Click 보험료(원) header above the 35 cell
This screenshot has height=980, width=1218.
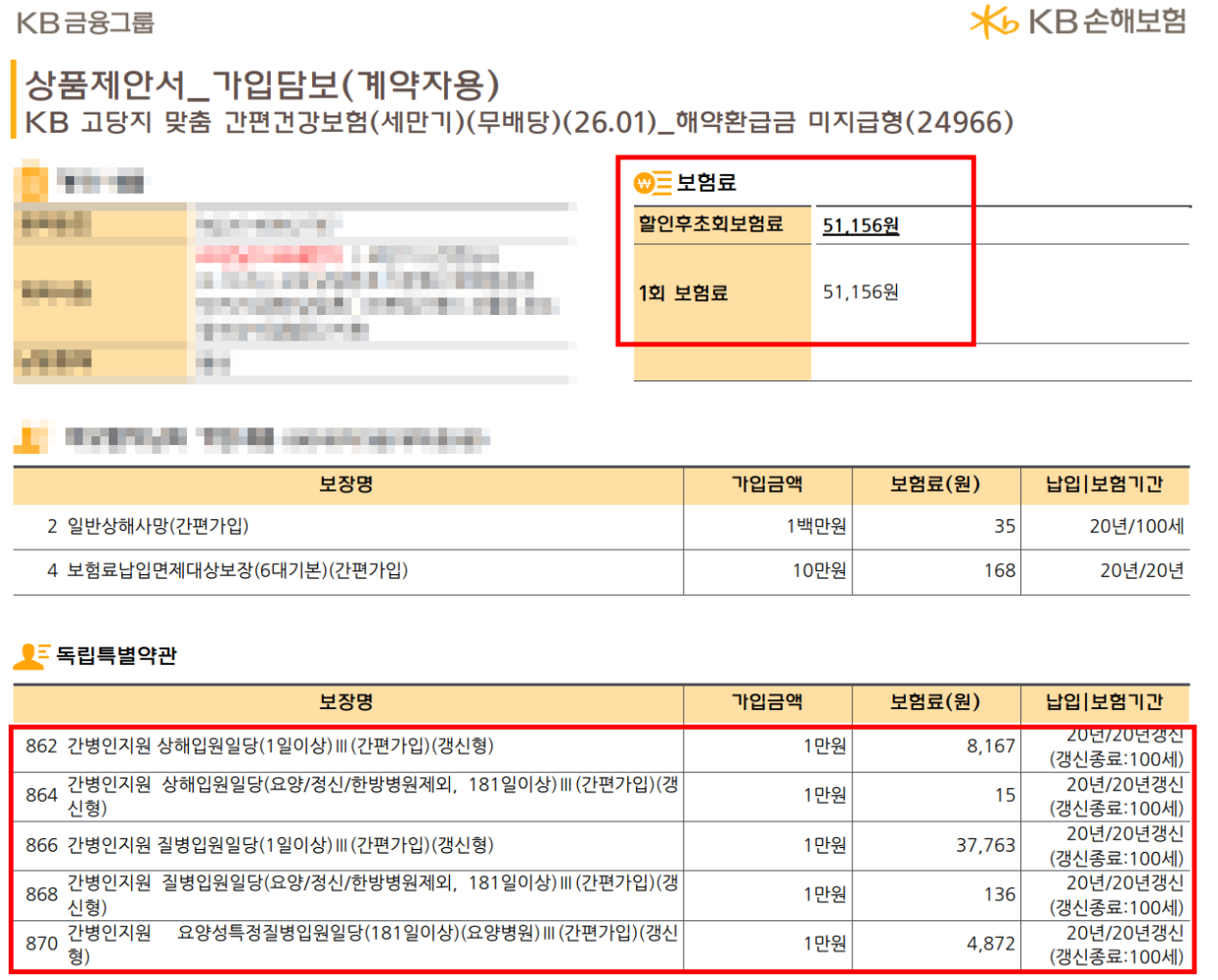point(935,484)
